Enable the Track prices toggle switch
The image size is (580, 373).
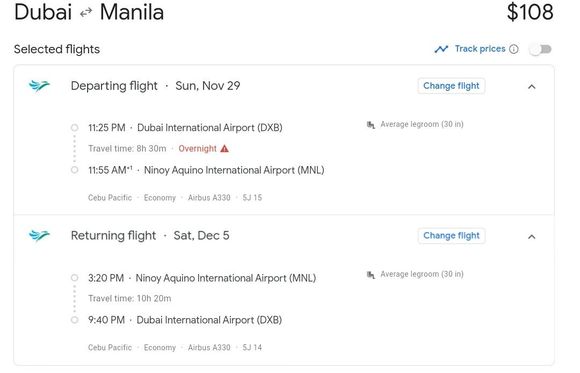click(541, 49)
